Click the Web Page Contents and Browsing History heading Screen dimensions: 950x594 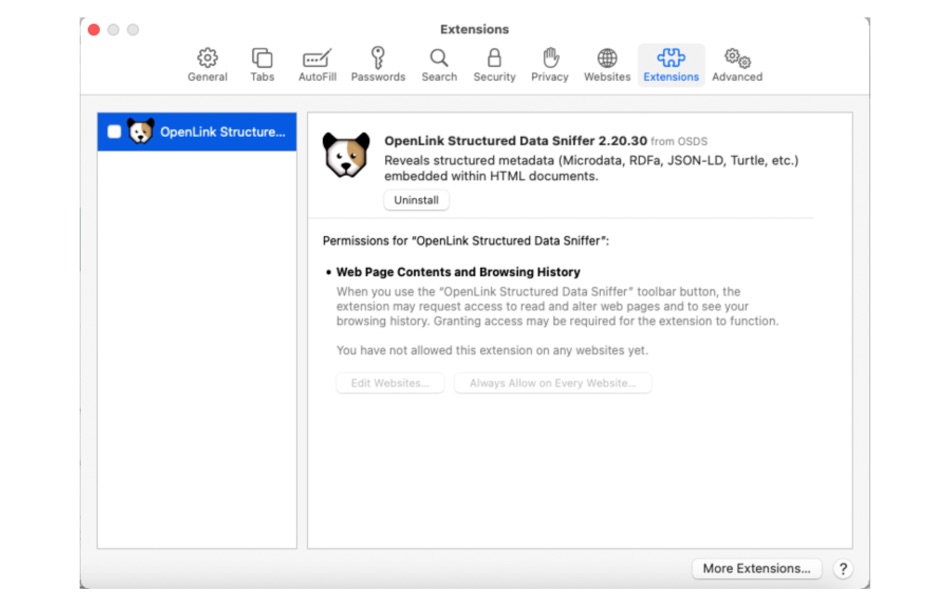pos(458,272)
